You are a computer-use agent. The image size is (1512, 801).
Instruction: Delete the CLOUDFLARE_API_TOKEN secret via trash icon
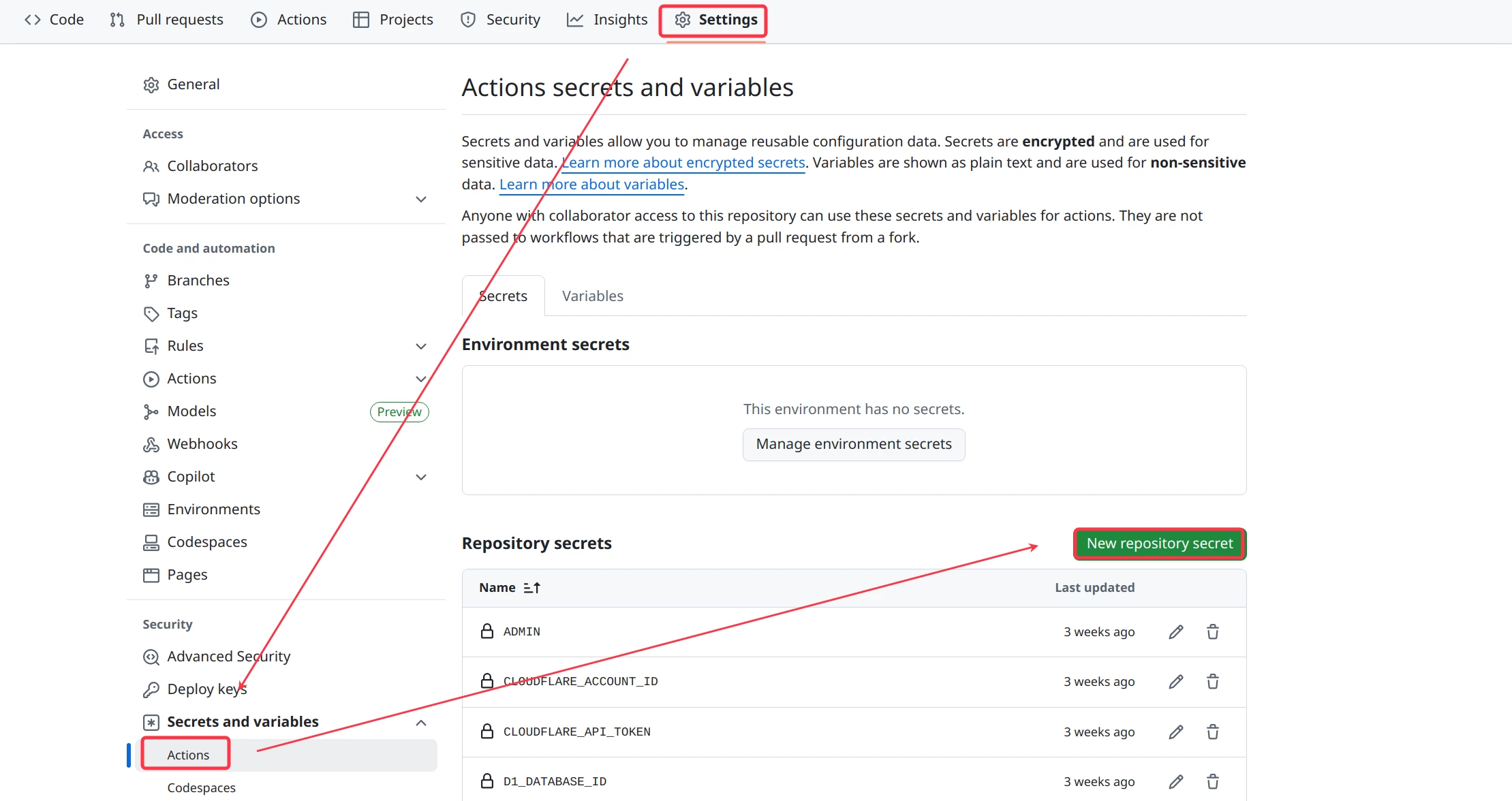coord(1212,732)
